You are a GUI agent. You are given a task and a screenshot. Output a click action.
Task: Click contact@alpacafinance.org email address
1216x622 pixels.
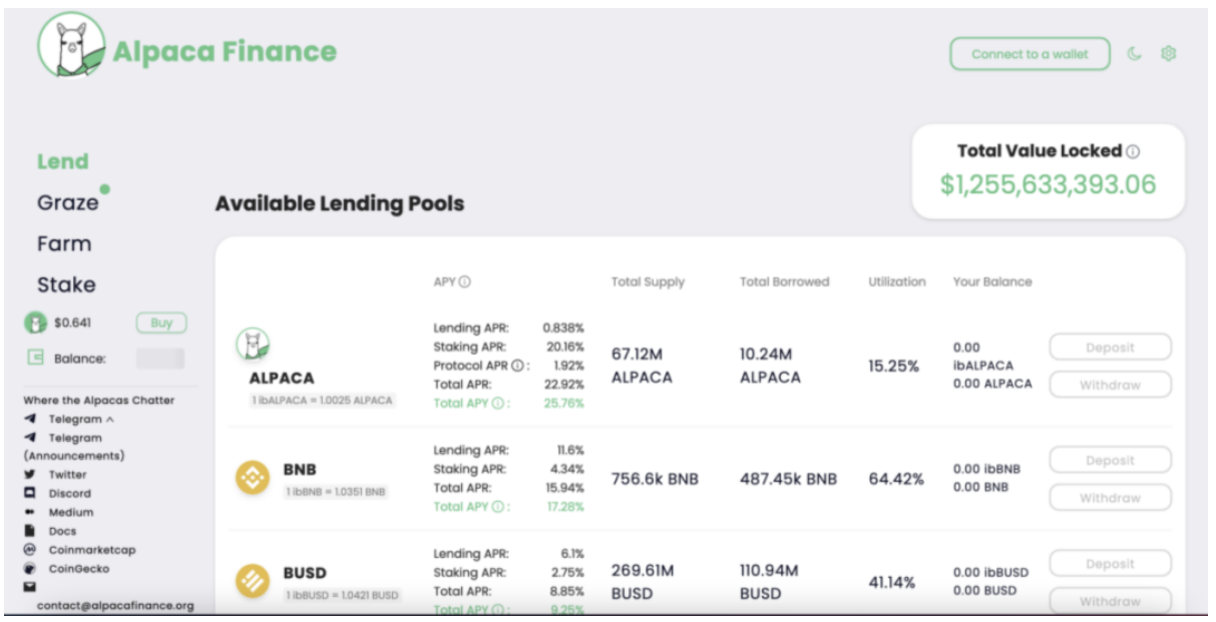(116, 605)
